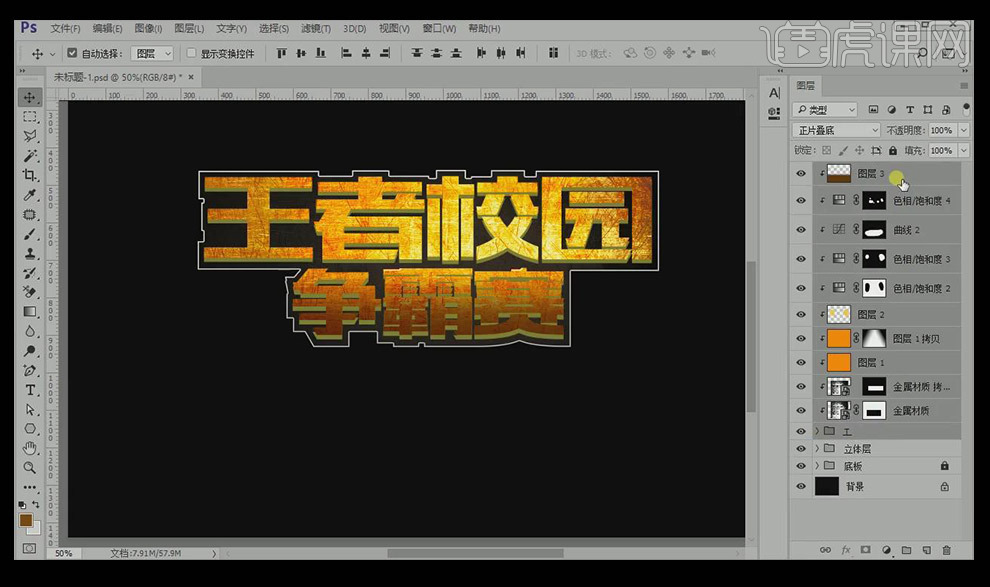Hide the 图层 2 layer
Viewport: 990px width, 587px height.
(801, 314)
